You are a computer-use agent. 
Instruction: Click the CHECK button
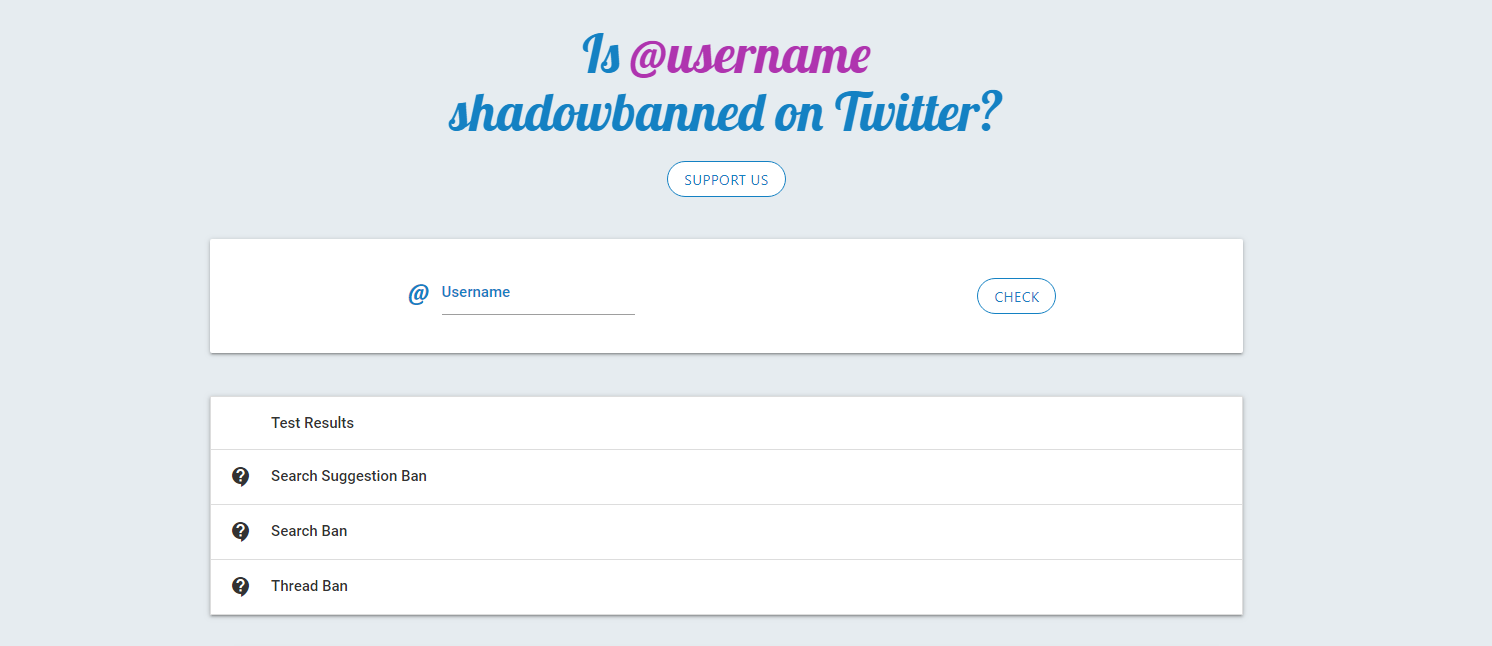[1016, 296]
